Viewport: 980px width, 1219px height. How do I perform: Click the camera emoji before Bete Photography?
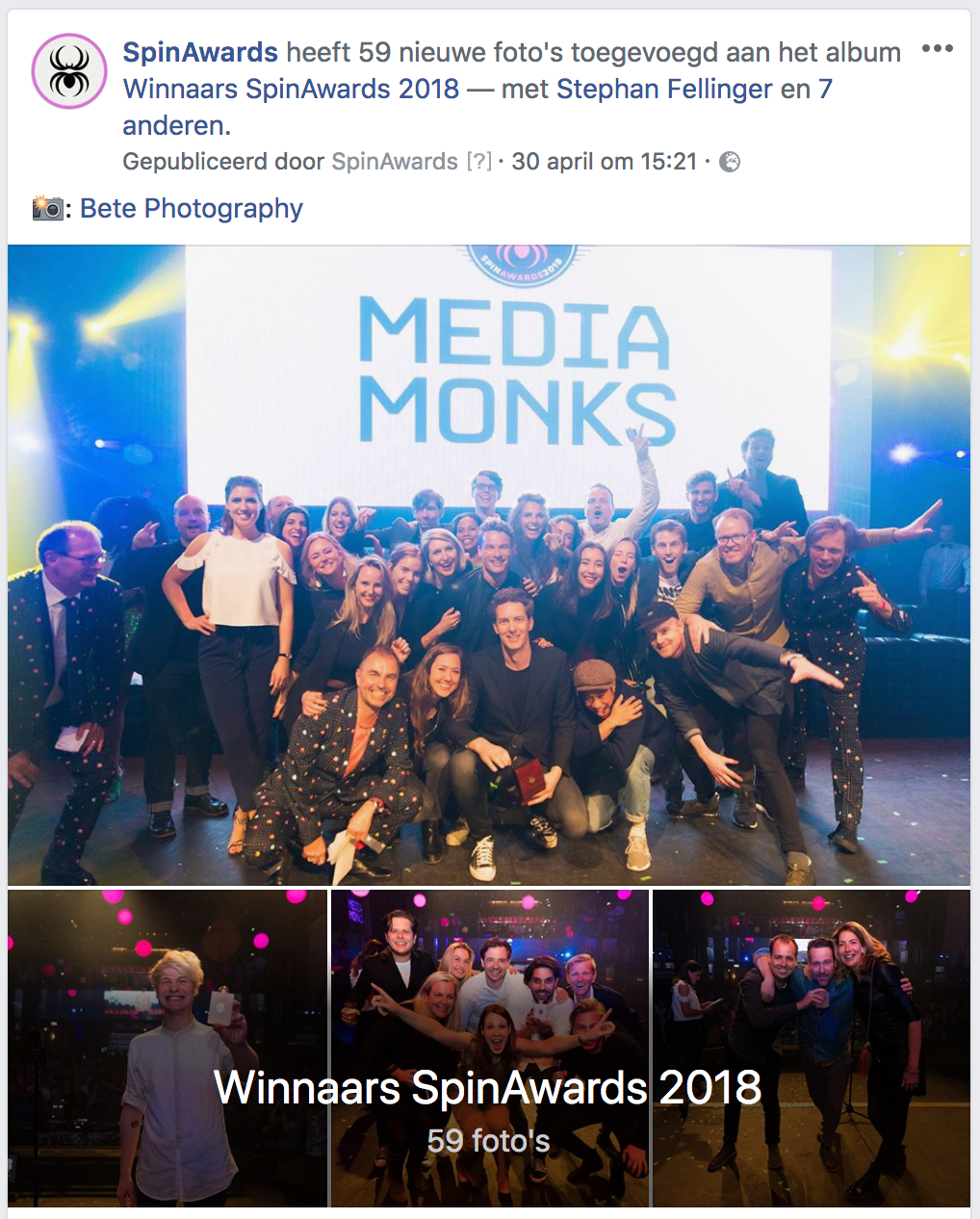tap(46, 208)
